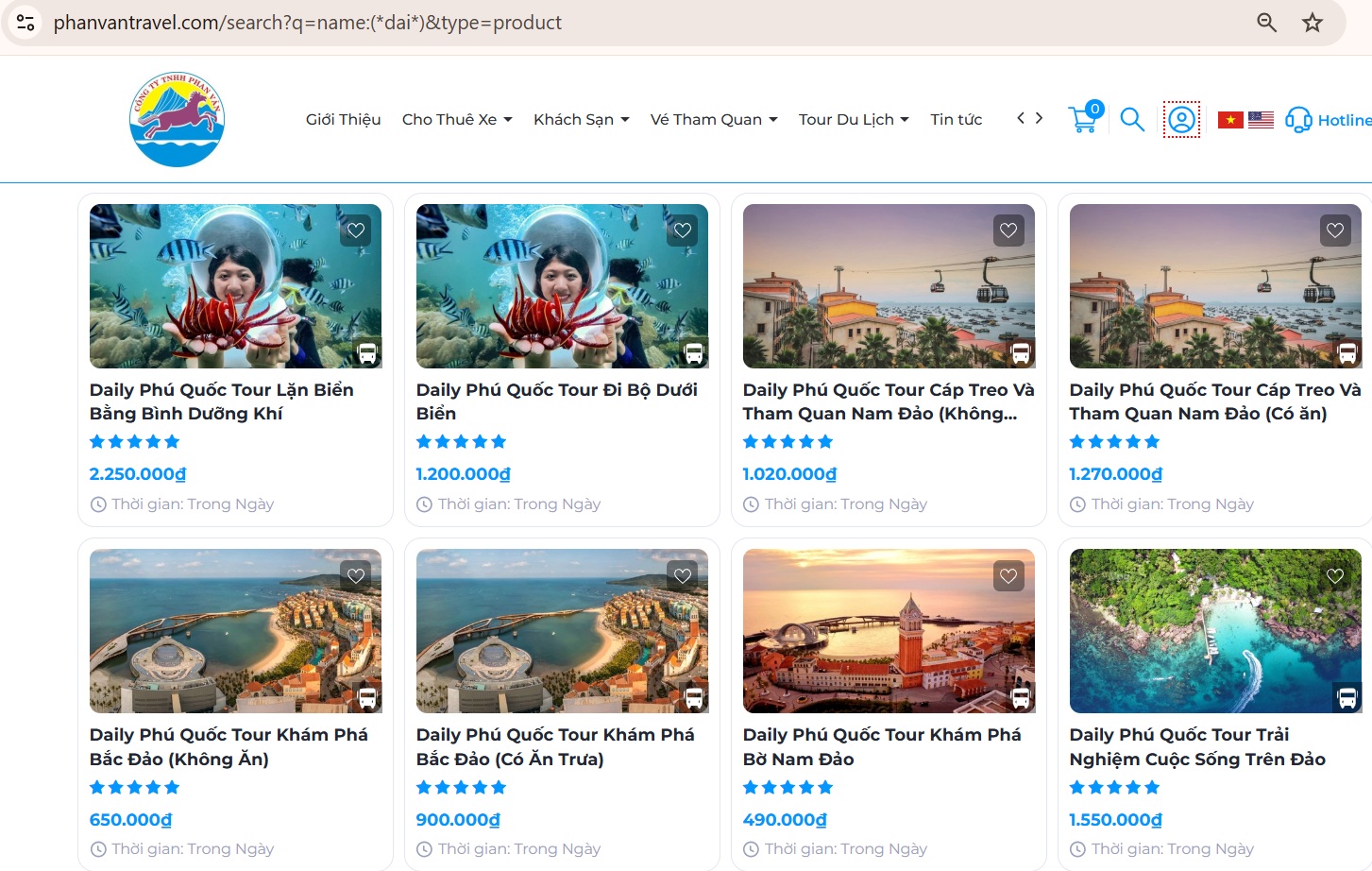
Task: Expand the Tour Du Lịch dropdown
Action: (x=853, y=119)
